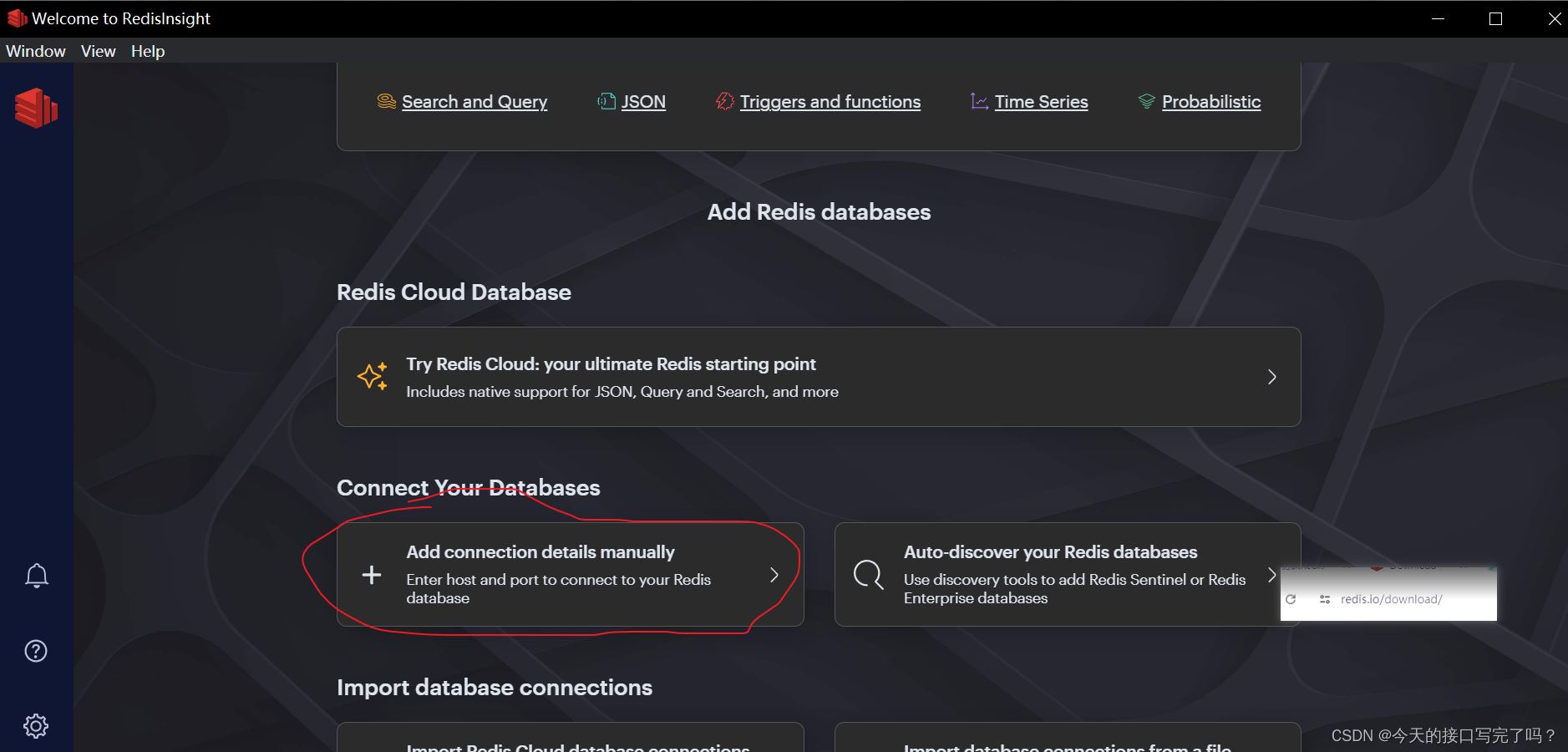This screenshot has width=1568, height=752.
Task: Open the Probabilistic link
Action: tap(1211, 102)
